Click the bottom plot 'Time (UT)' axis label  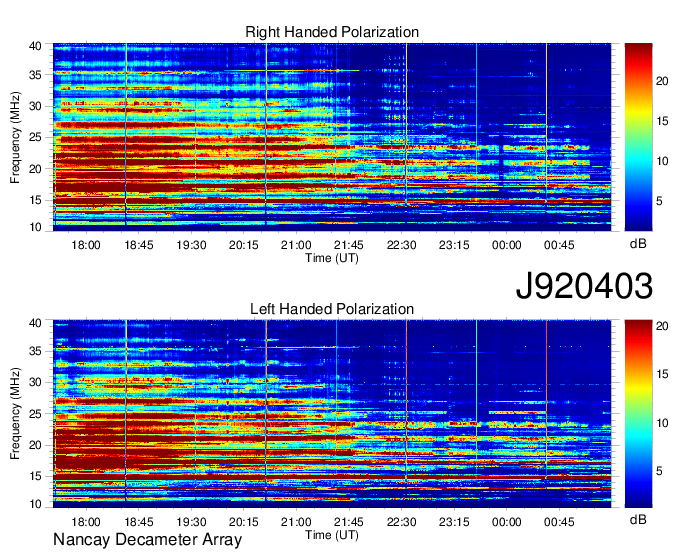coord(332,535)
